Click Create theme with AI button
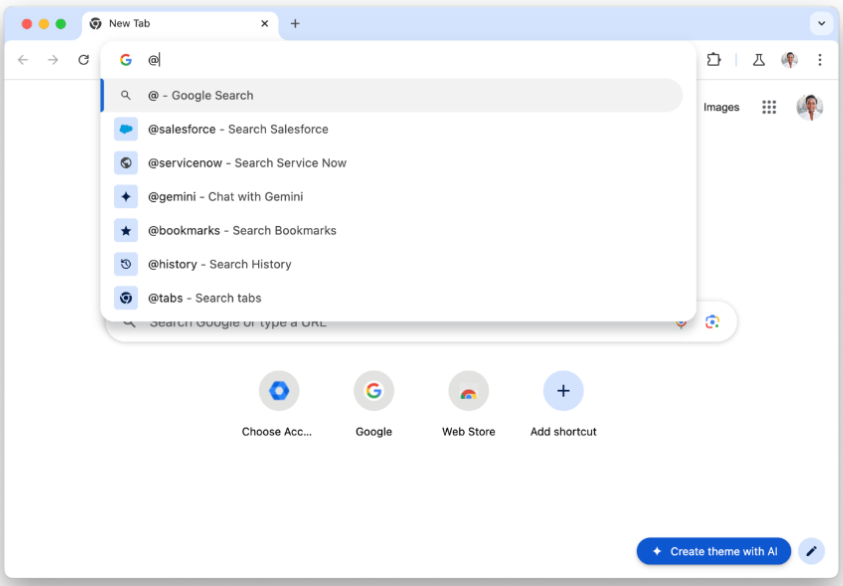843x586 pixels. (713, 551)
